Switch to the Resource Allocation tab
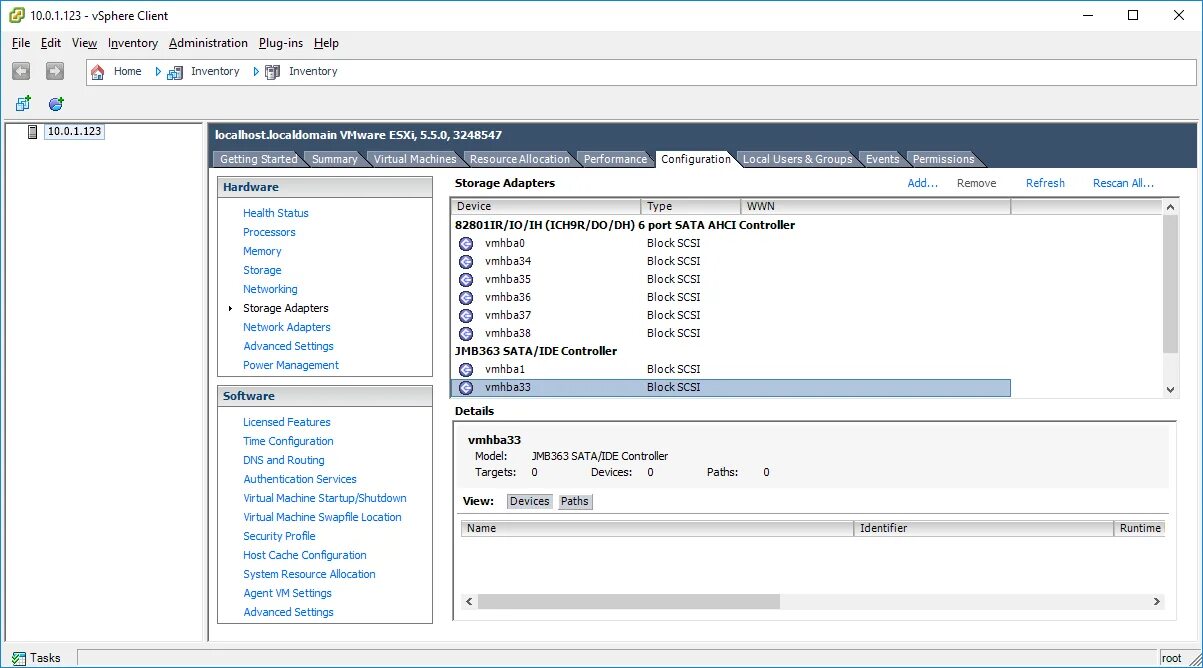1203x668 pixels. (x=519, y=159)
